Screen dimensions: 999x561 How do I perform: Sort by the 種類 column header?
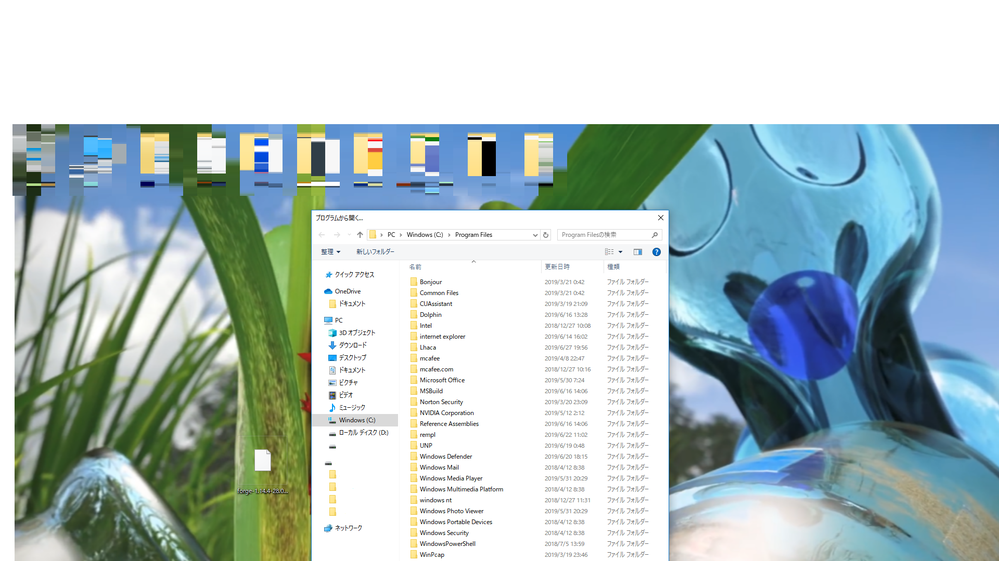click(x=614, y=267)
